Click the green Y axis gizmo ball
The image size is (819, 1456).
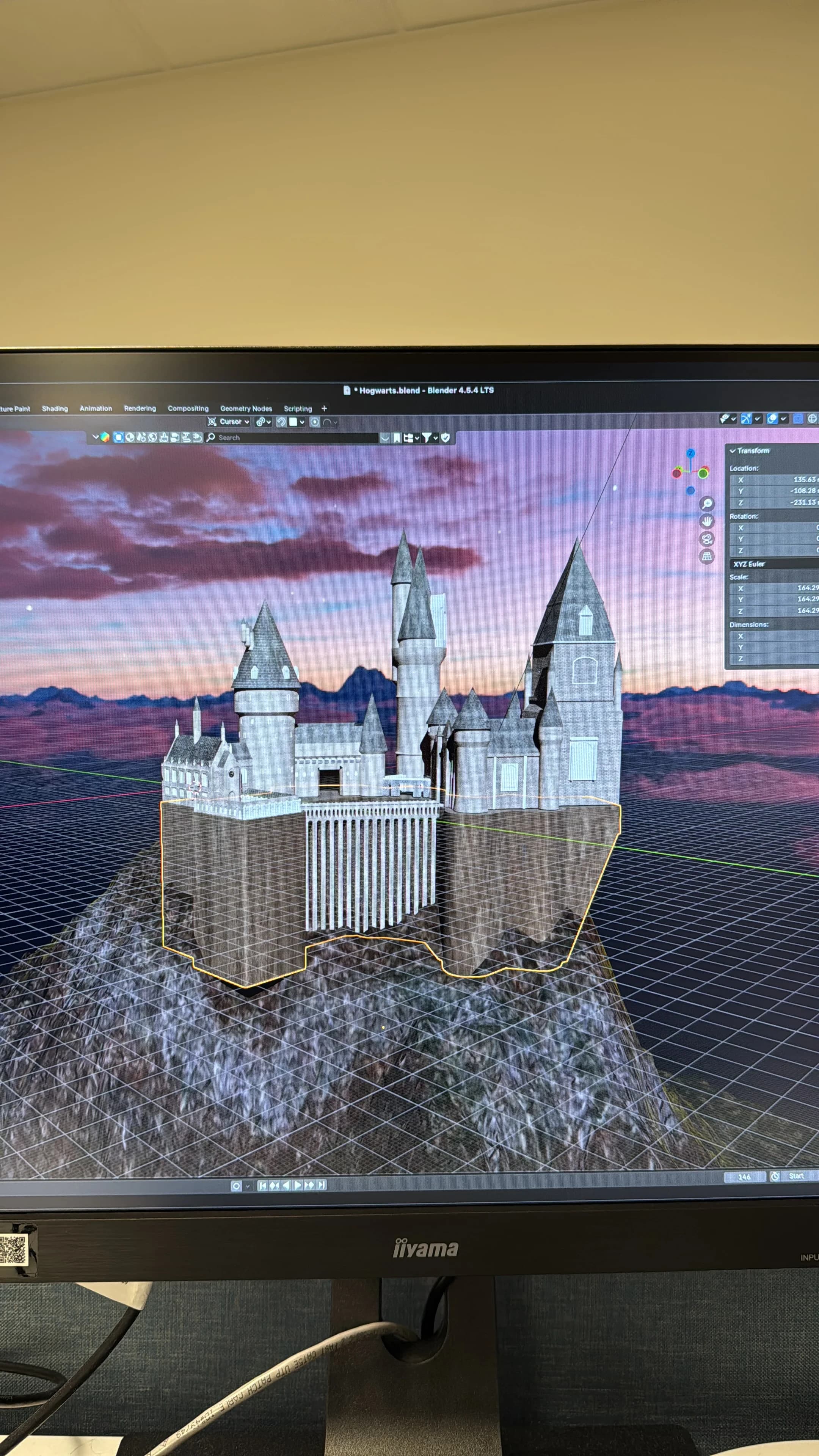(703, 474)
